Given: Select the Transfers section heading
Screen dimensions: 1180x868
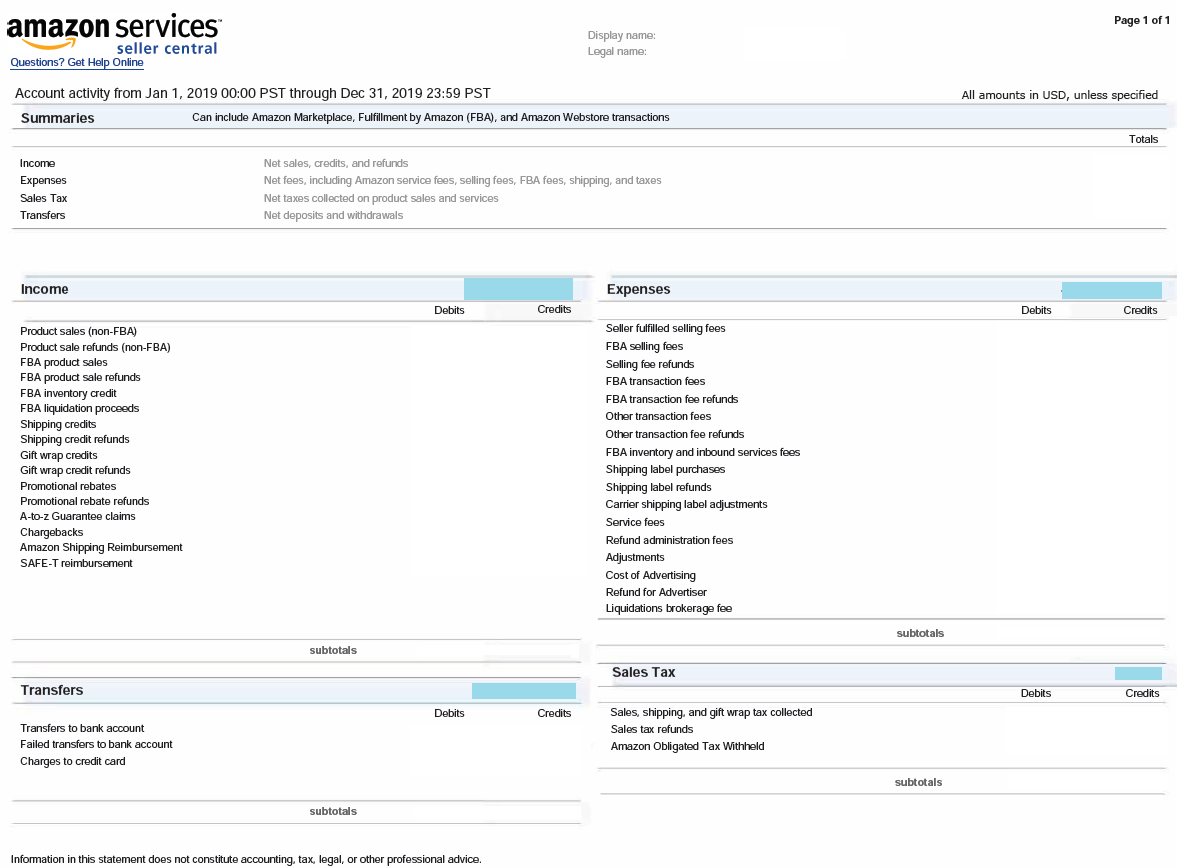Looking at the screenshot, I should 52,690.
